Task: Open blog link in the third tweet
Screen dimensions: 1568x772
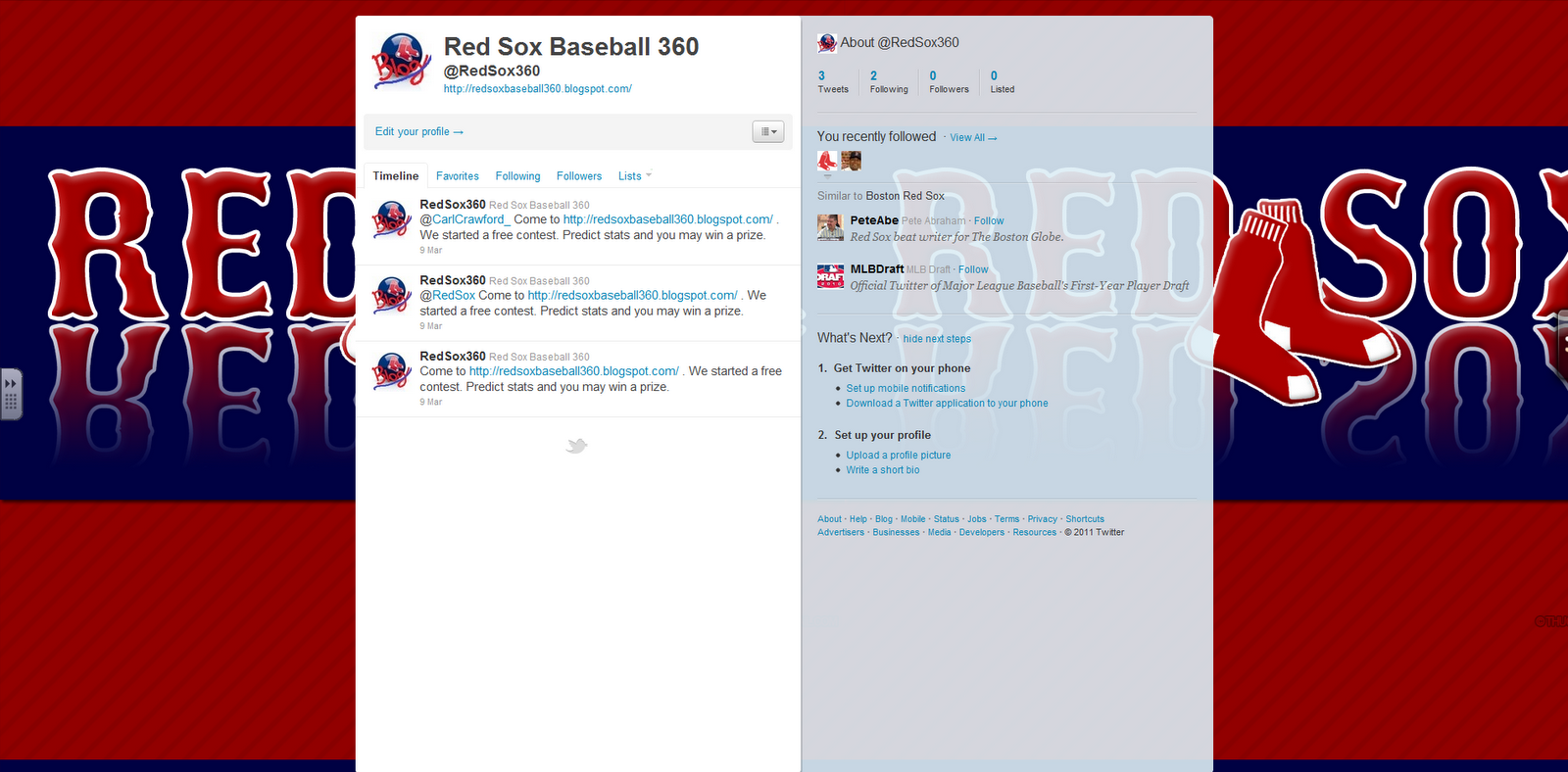Action: click(574, 371)
